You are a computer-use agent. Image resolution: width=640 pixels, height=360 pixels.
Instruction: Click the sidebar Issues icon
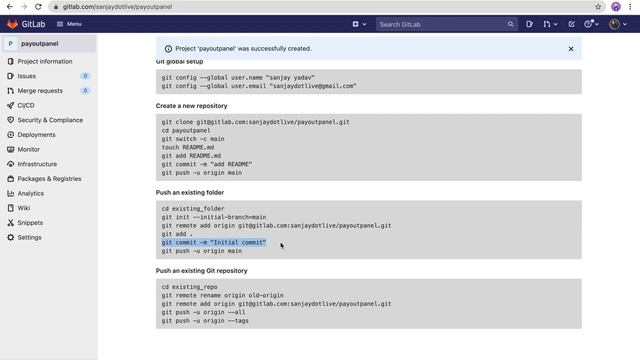point(11,76)
